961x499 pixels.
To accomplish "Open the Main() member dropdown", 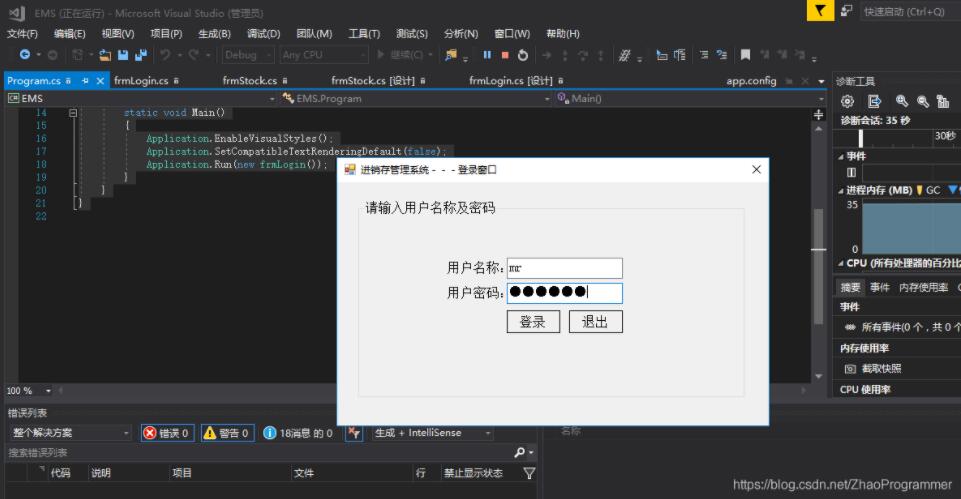I will pos(690,99).
